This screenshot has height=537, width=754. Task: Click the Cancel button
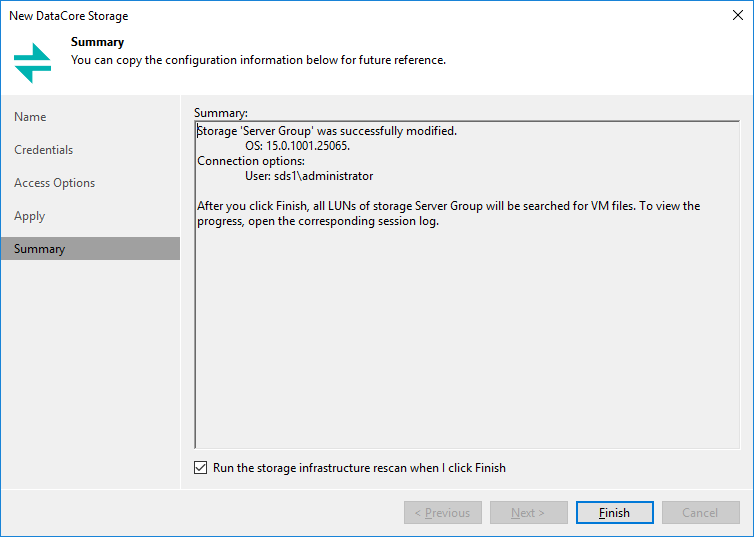(x=700, y=512)
